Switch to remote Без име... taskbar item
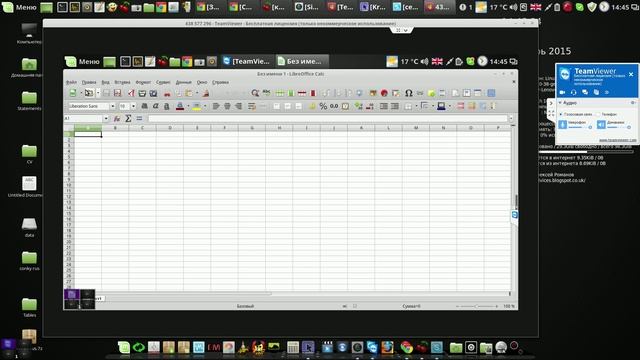Screen dimensions: 640x360 [302, 61]
